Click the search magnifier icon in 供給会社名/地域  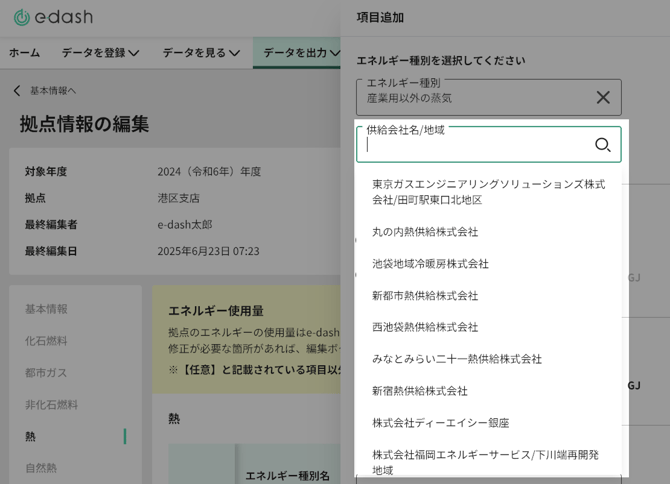tap(602, 145)
